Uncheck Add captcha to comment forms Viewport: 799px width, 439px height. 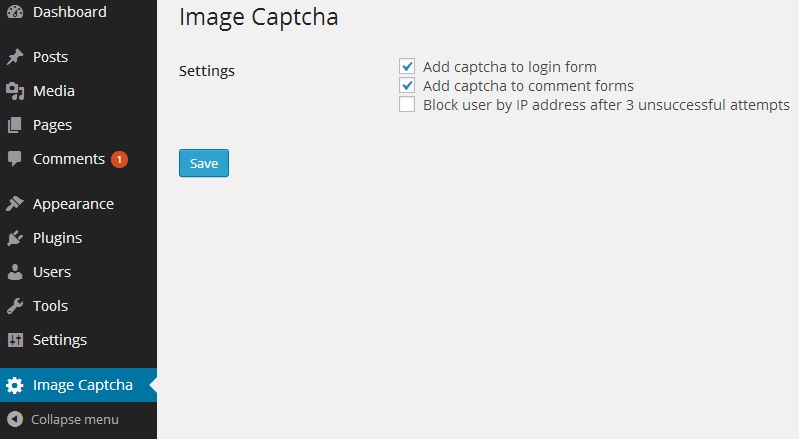[x=407, y=85]
